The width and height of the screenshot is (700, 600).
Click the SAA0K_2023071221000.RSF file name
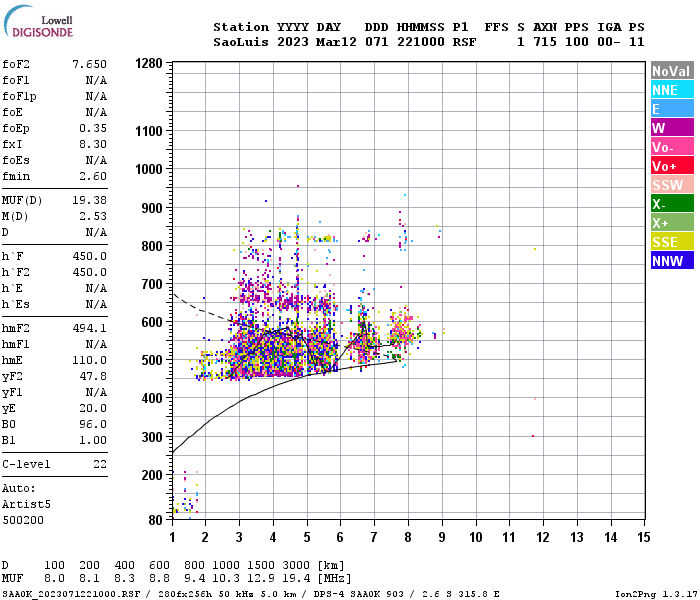point(71,594)
